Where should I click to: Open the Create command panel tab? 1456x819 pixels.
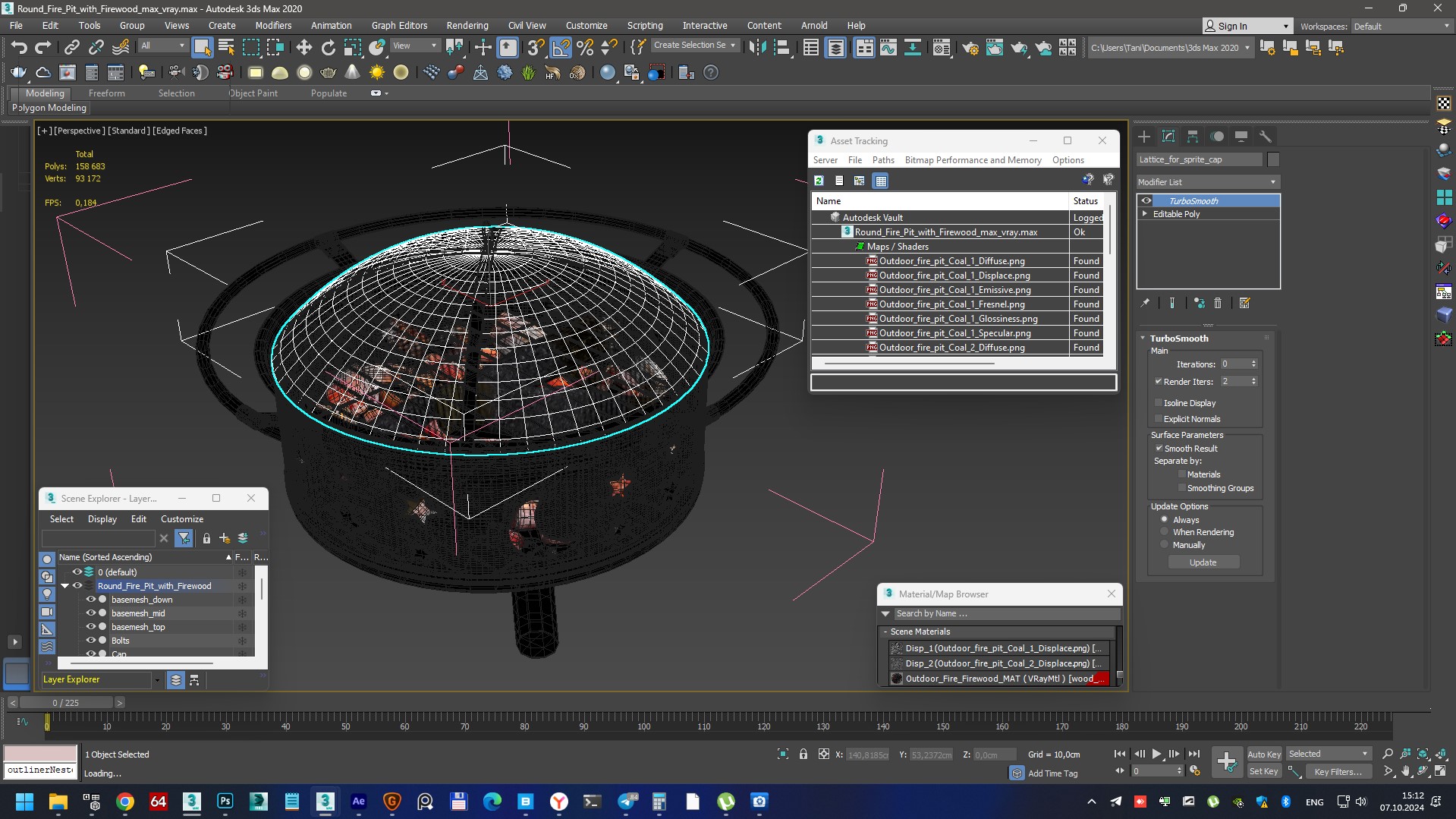[x=1144, y=137]
